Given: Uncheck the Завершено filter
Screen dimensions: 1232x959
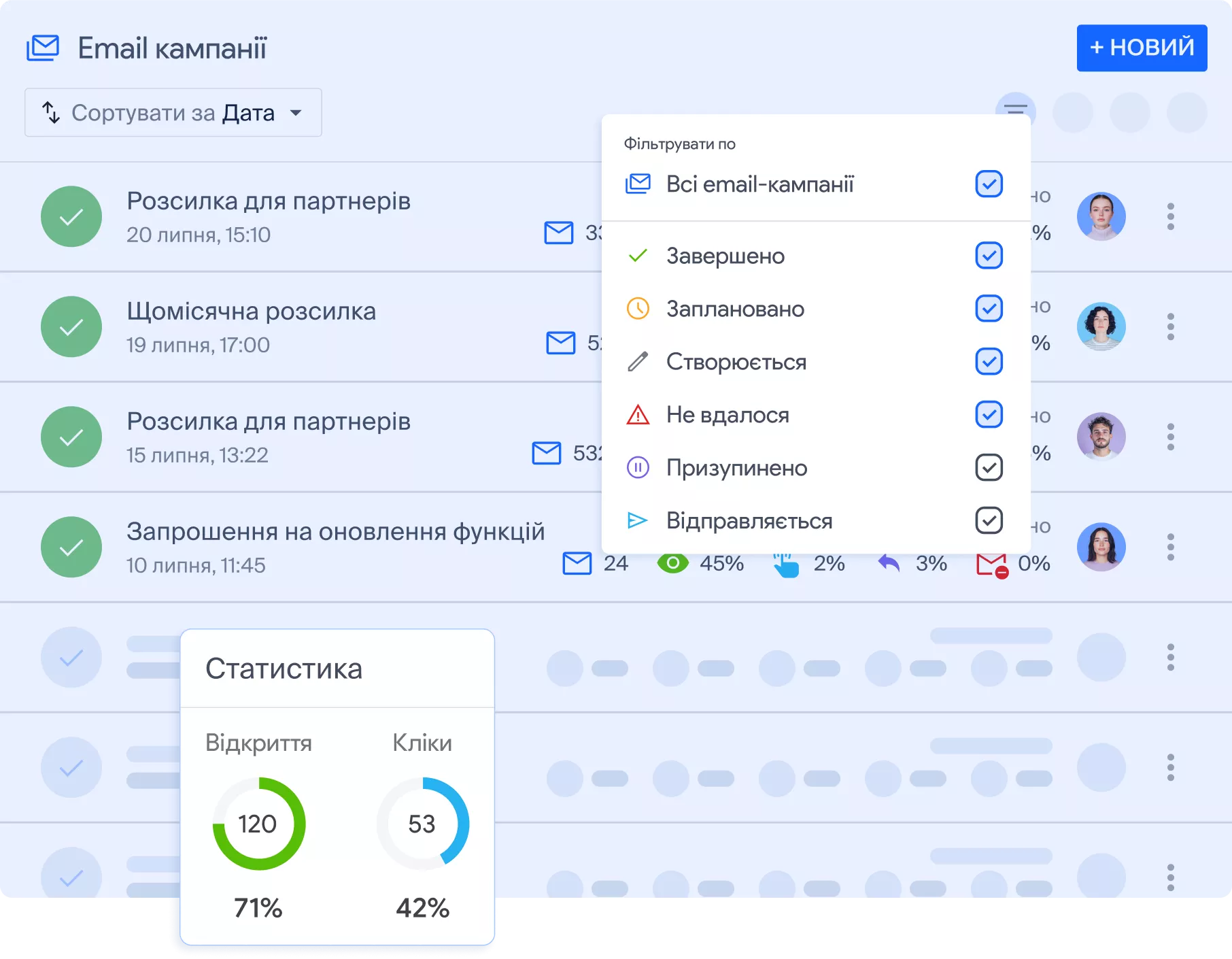Looking at the screenshot, I should 989,256.
